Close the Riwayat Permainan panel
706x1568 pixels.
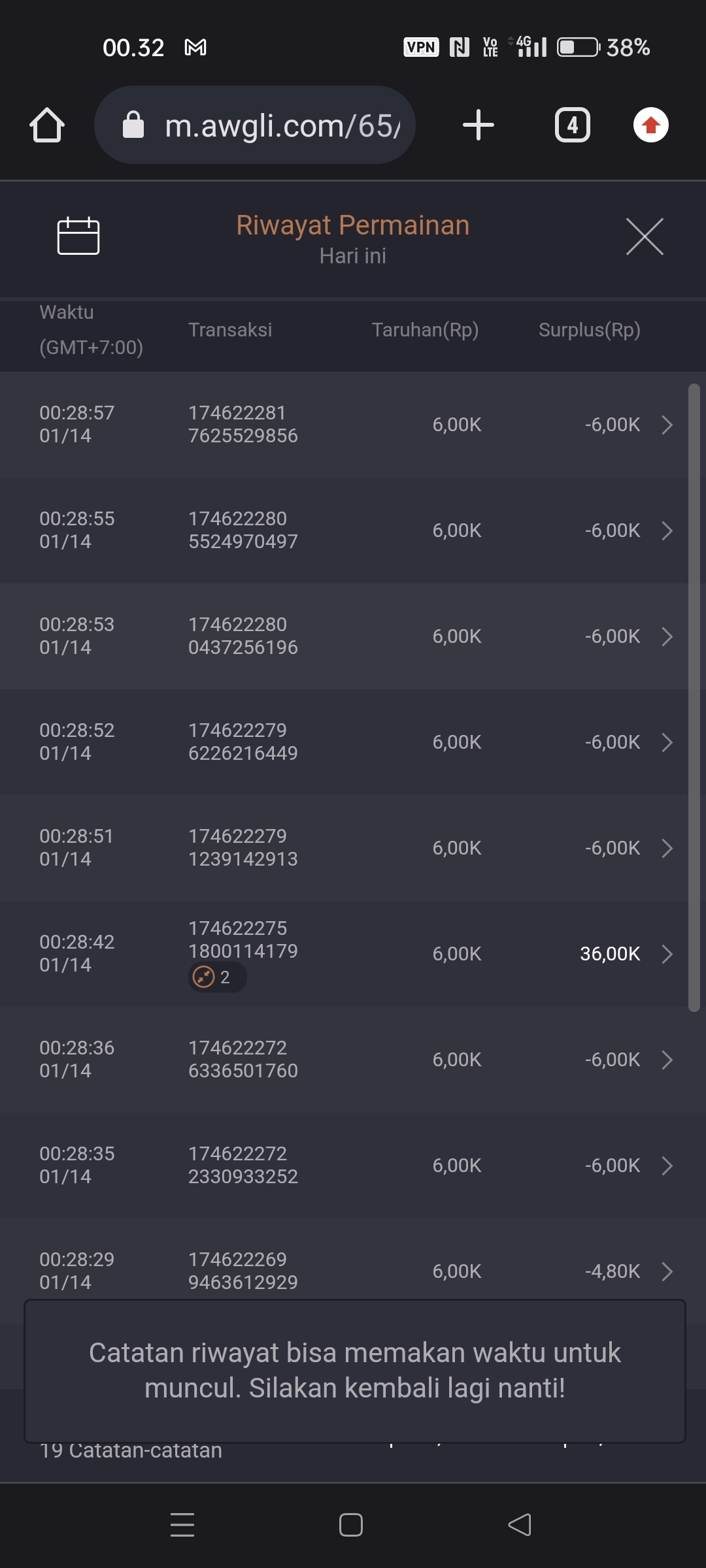645,237
